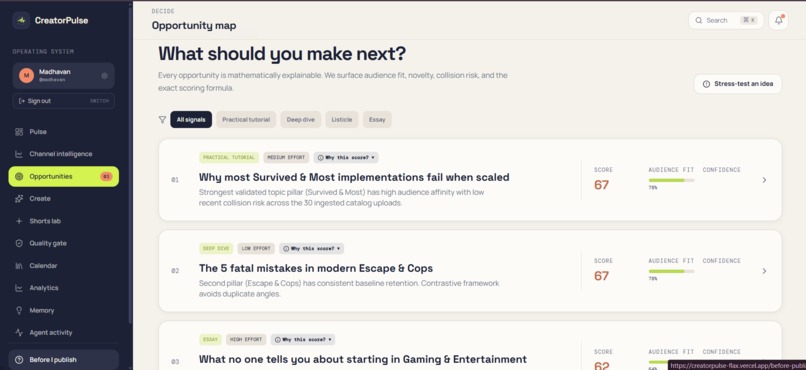Open 'What no one tells you about starting' title

pos(362,359)
